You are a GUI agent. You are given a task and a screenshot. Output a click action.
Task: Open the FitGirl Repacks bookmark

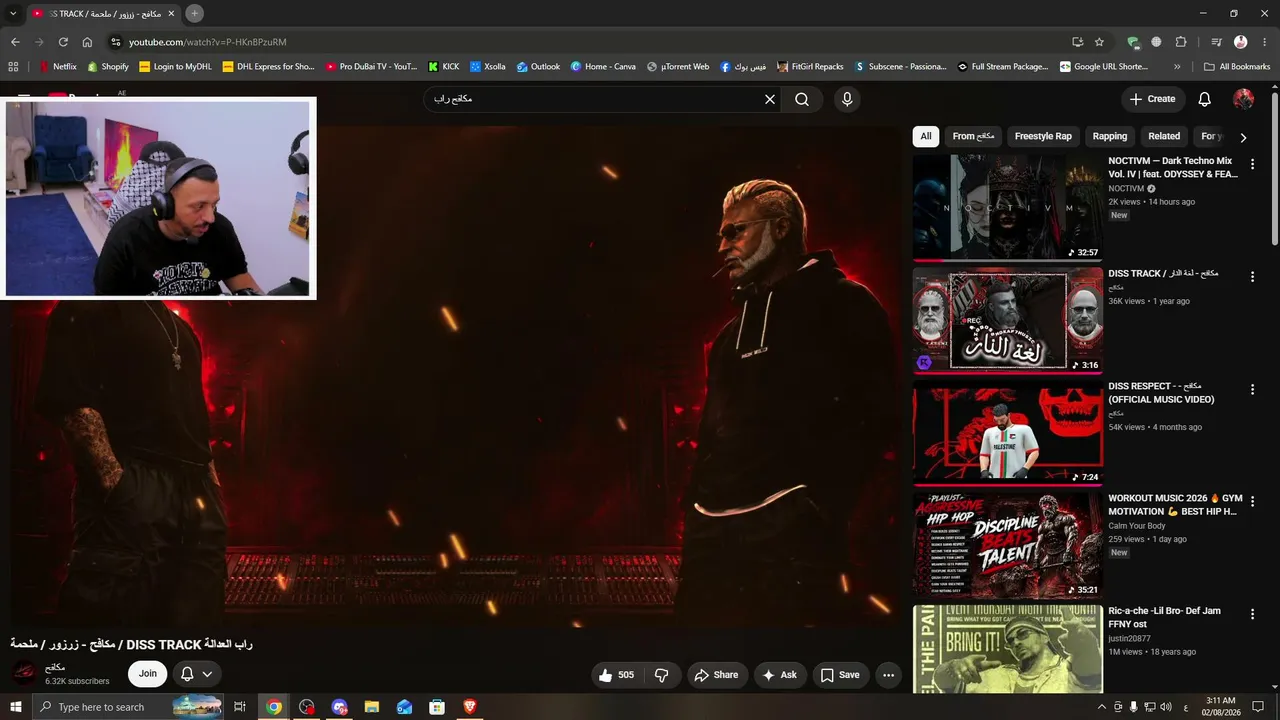pyautogui.click(x=809, y=67)
